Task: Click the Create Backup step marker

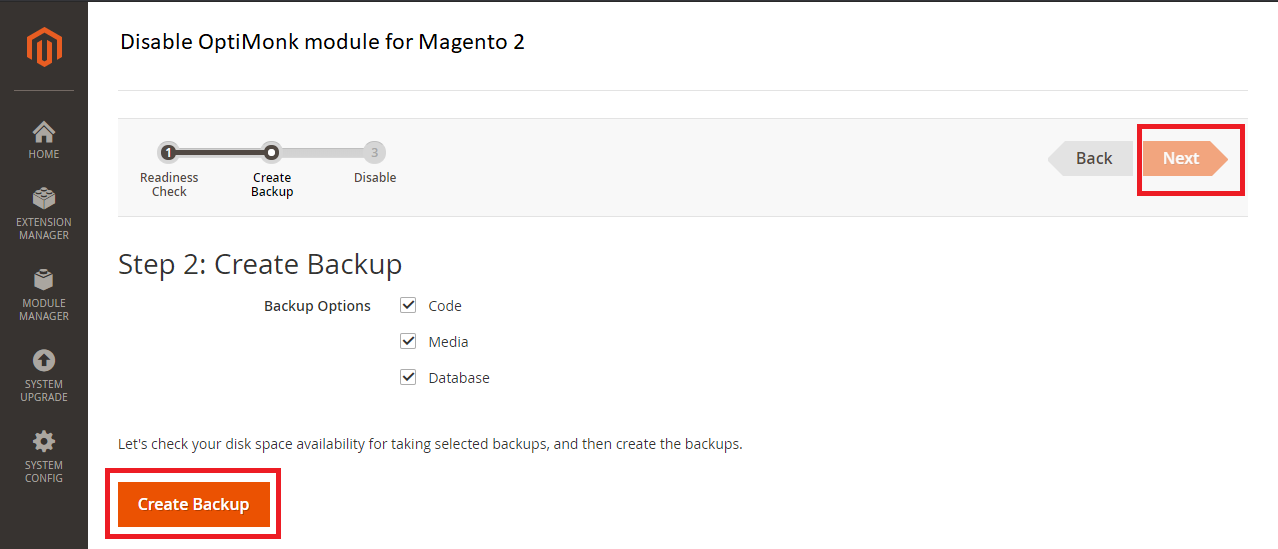Action: (x=271, y=152)
